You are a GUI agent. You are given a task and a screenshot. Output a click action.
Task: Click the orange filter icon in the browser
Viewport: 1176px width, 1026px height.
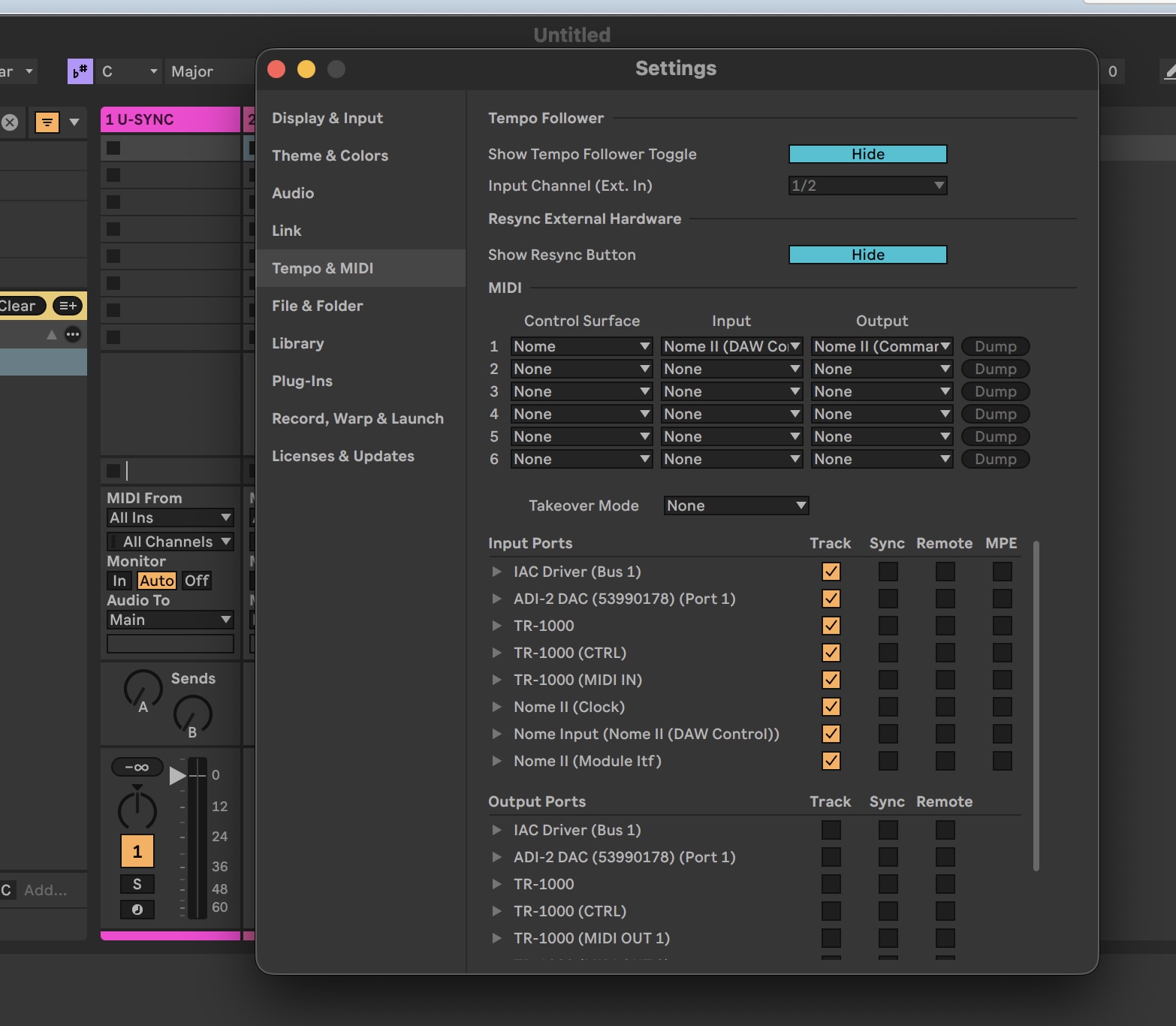[47, 122]
